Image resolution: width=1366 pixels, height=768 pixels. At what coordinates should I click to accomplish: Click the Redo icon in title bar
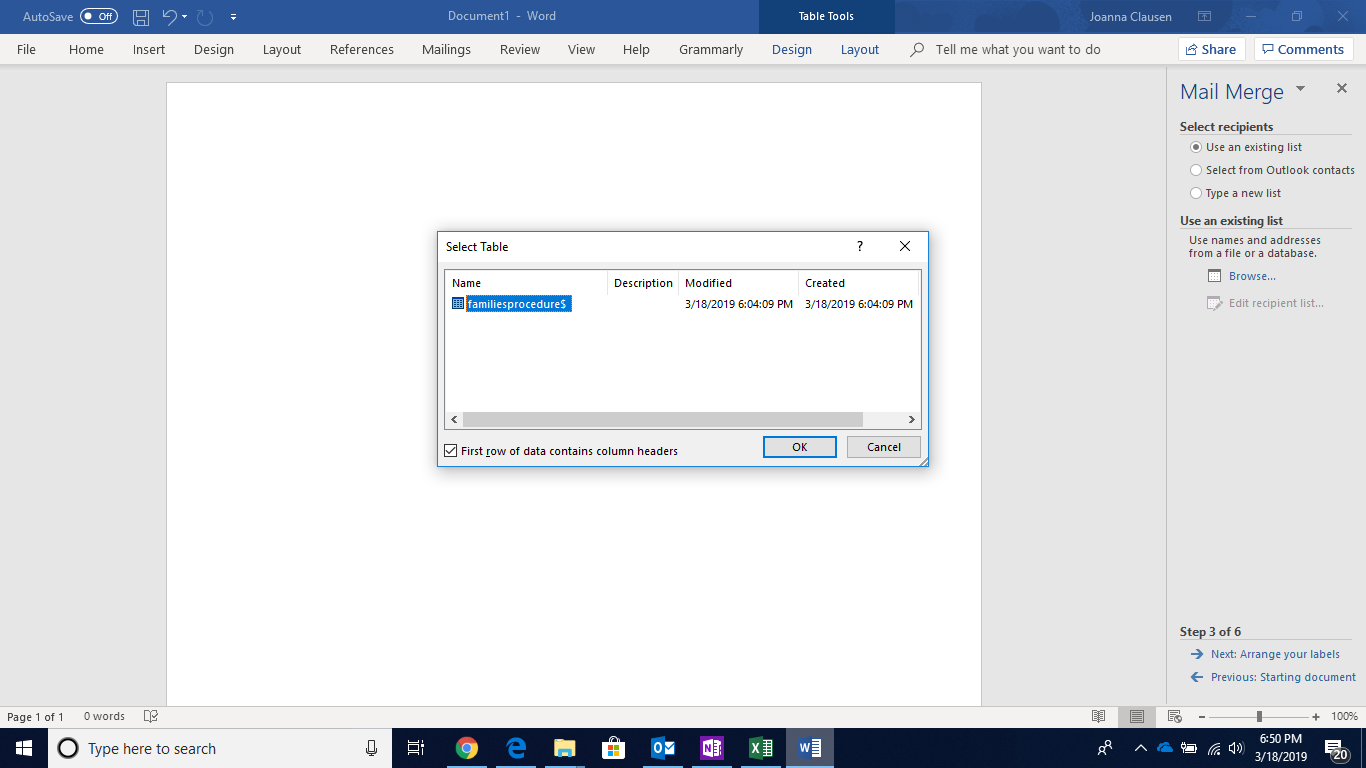click(205, 17)
